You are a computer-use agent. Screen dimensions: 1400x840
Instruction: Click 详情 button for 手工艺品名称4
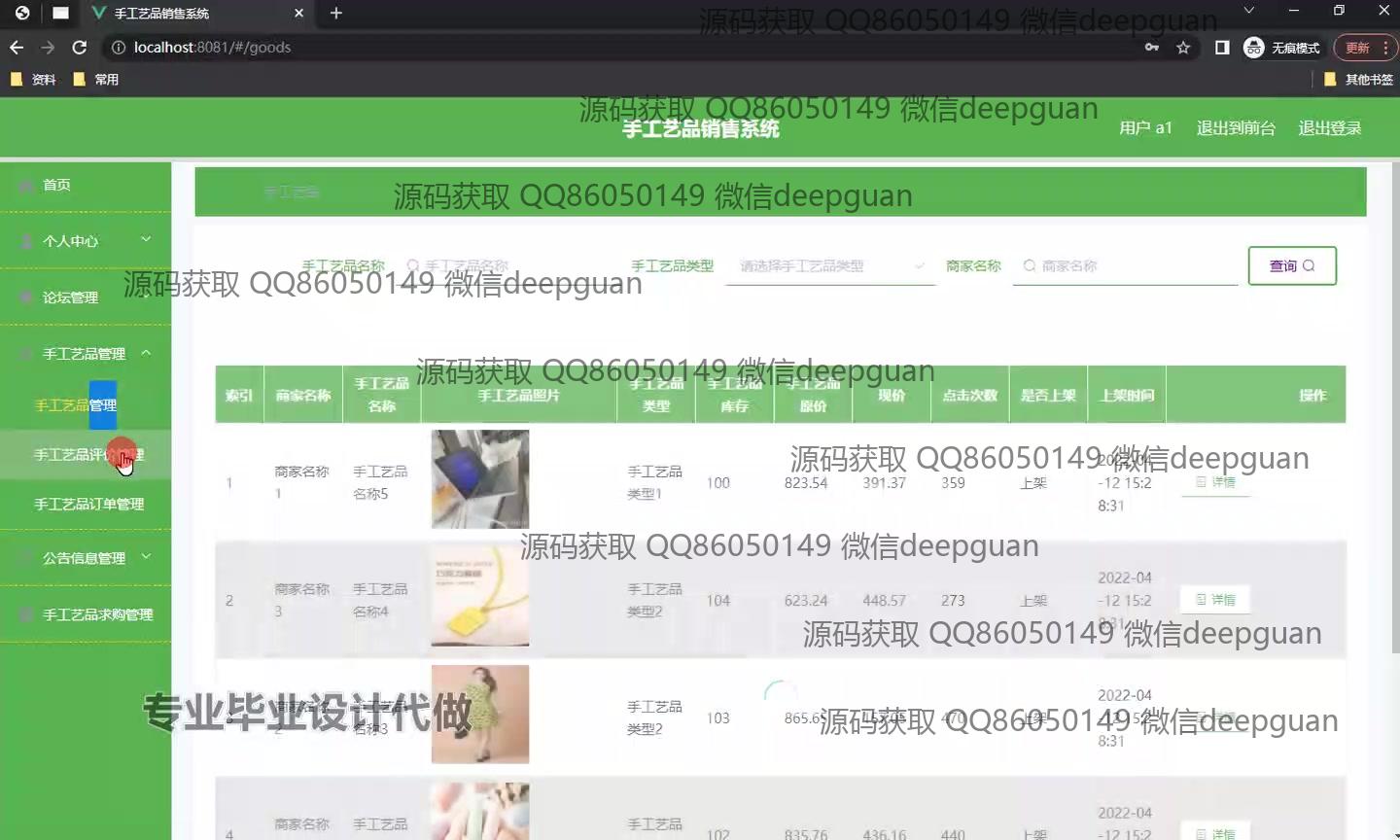click(x=1215, y=600)
